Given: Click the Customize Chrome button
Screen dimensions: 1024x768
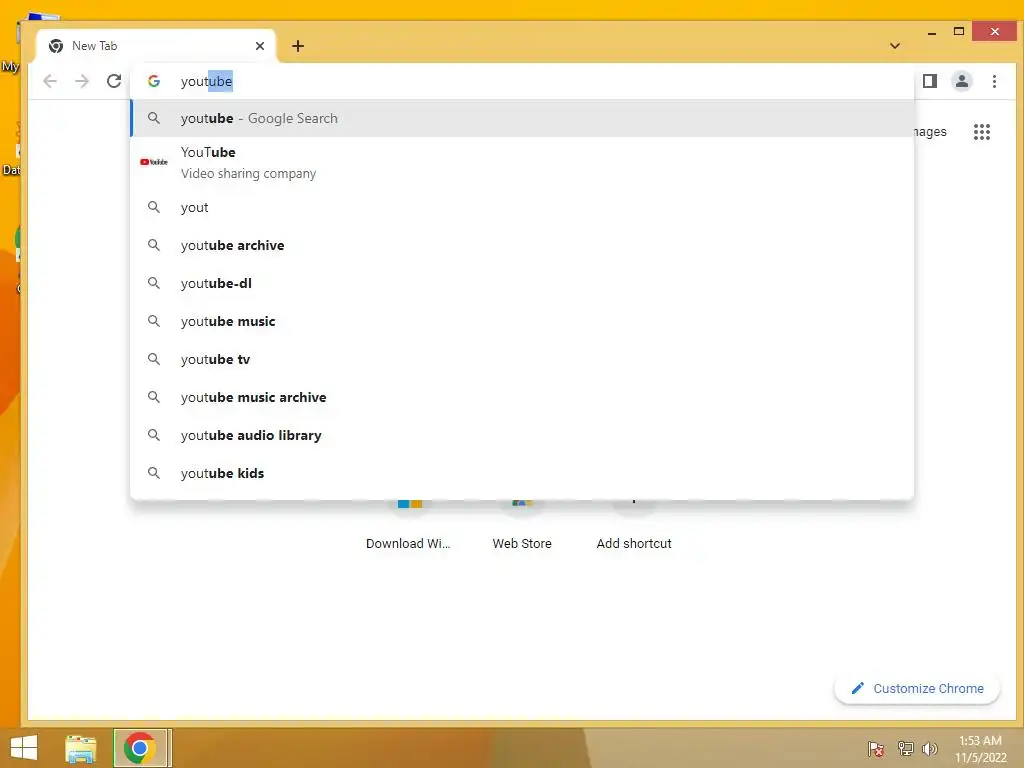Looking at the screenshot, I should (917, 688).
